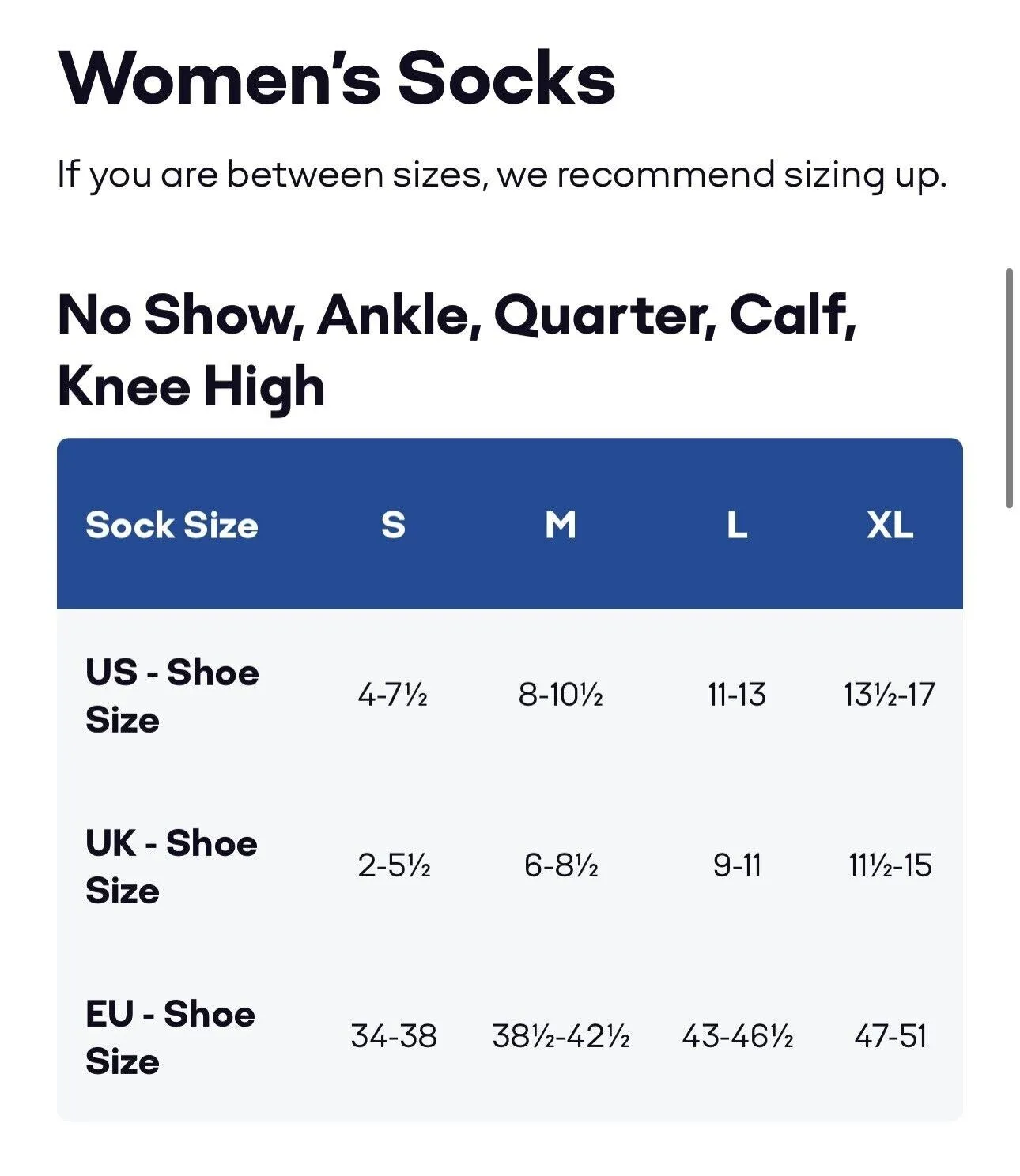The width and height of the screenshot is (1020, 1176).
Task: Click the US large size value 11-13
Action: tap(737, 695)
